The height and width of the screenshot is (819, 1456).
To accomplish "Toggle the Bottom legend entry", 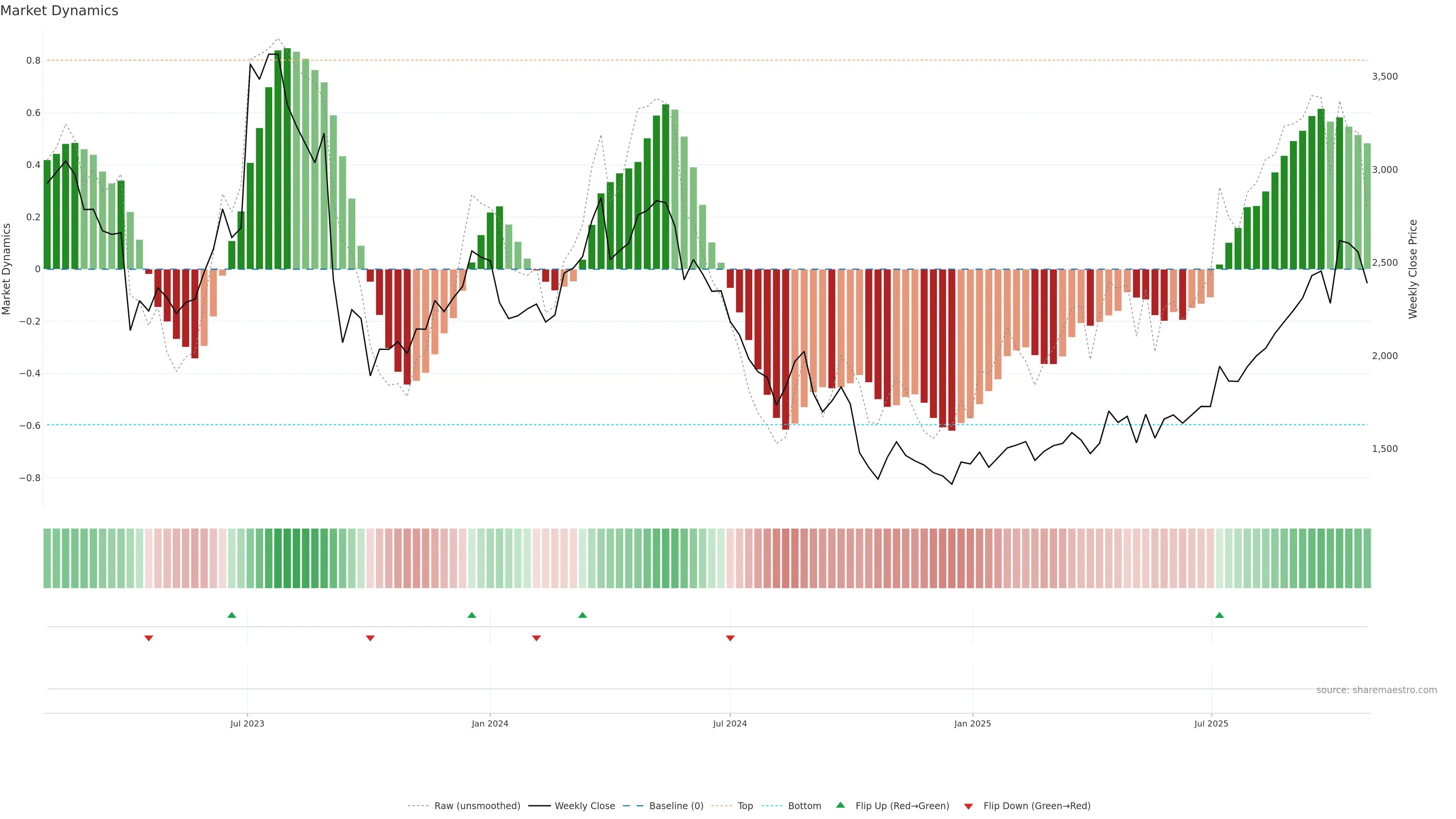I will pos(804,806).
